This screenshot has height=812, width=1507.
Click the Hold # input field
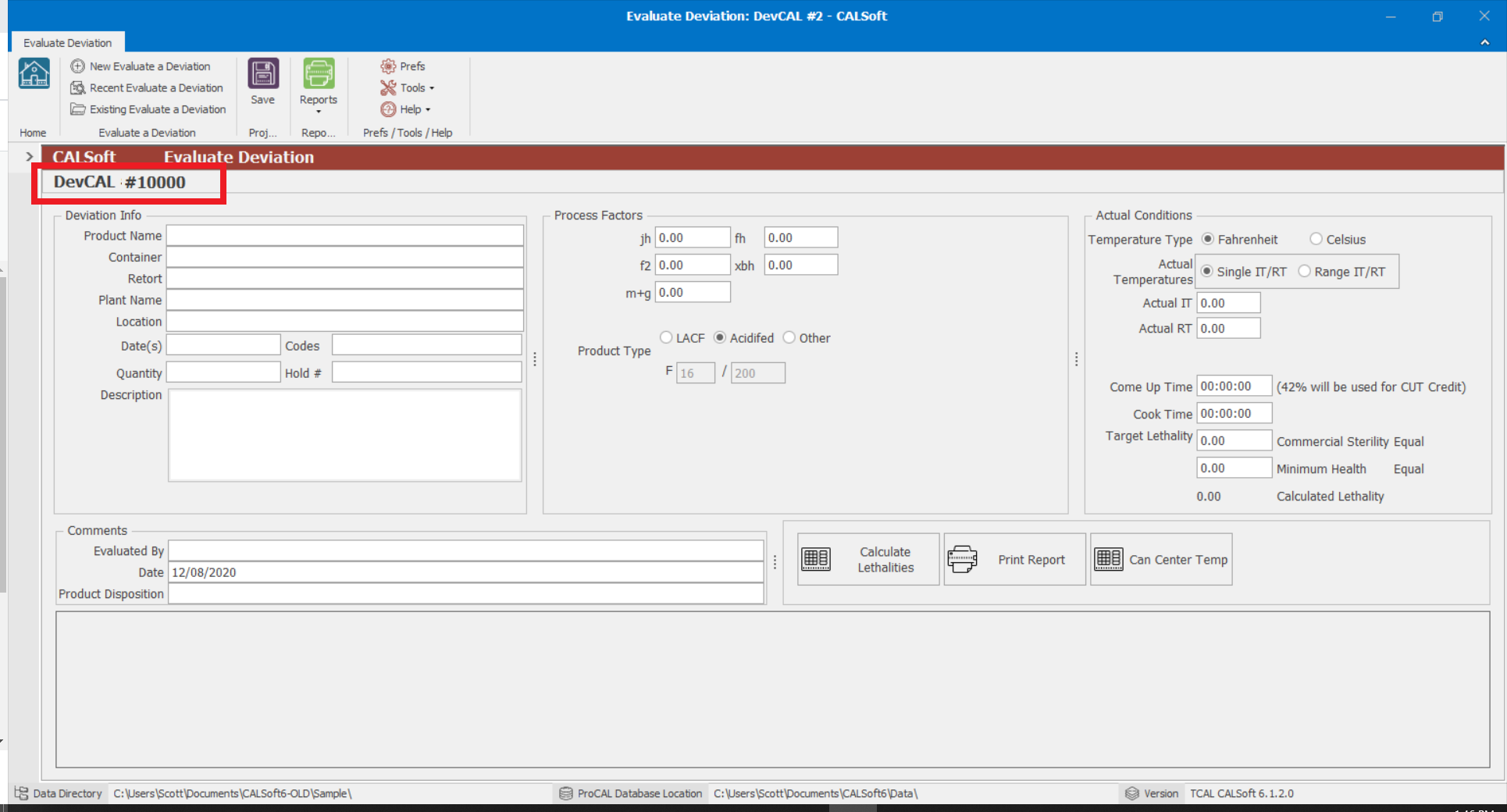[x=426, y=372]
